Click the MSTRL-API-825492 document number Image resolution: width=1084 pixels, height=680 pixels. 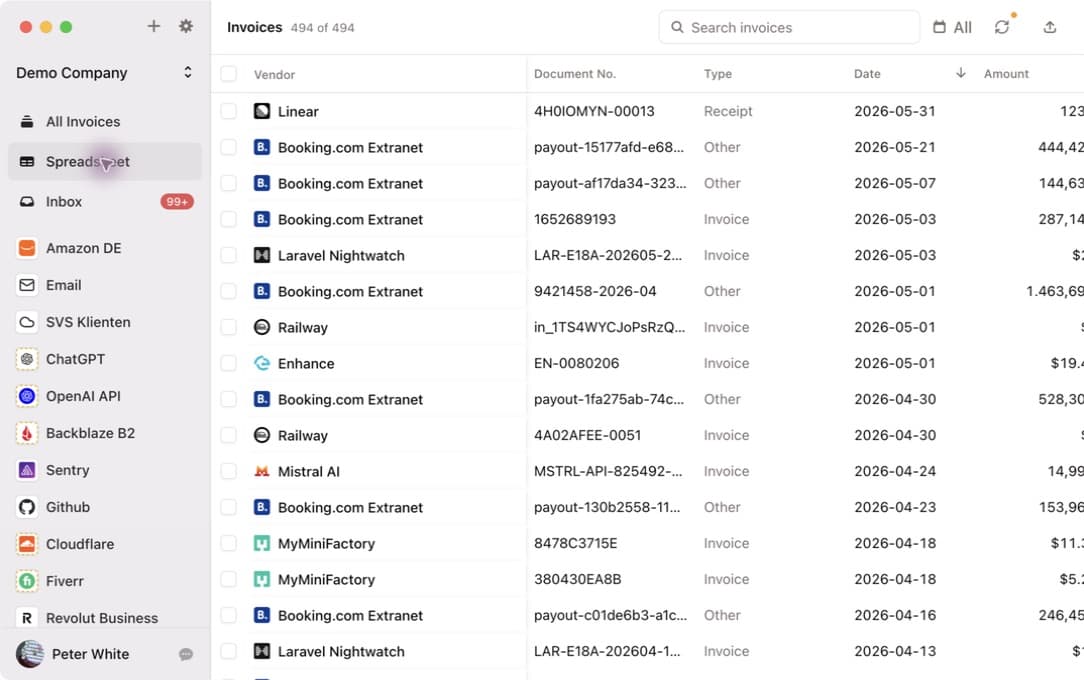pyautogui.click(x=608, y=471)
